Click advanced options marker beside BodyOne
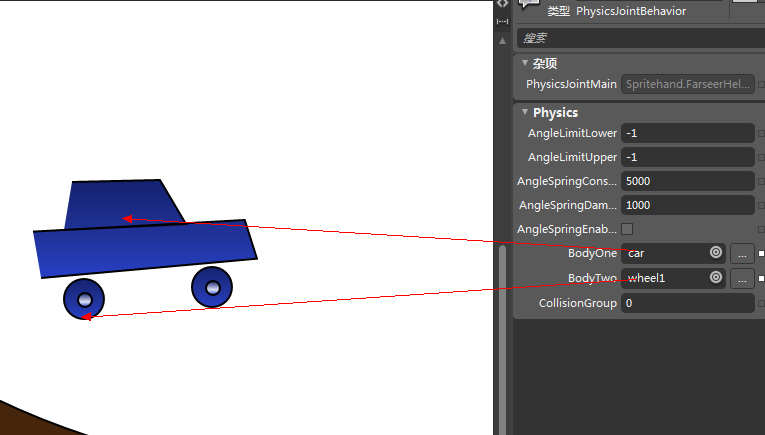The image size is (765, 435). [761, 254]
